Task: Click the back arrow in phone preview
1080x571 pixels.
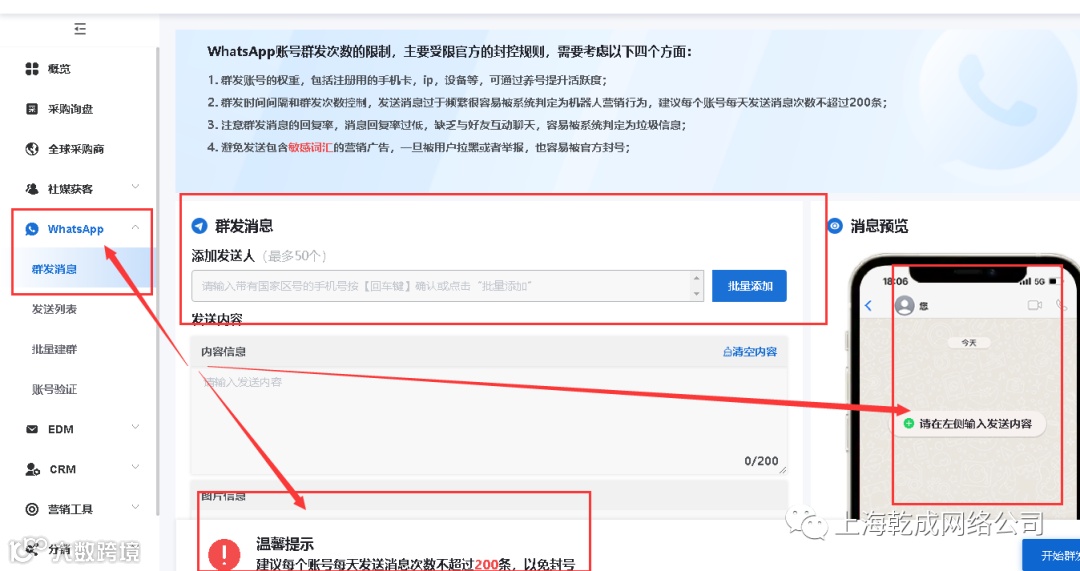Action: 869,305
